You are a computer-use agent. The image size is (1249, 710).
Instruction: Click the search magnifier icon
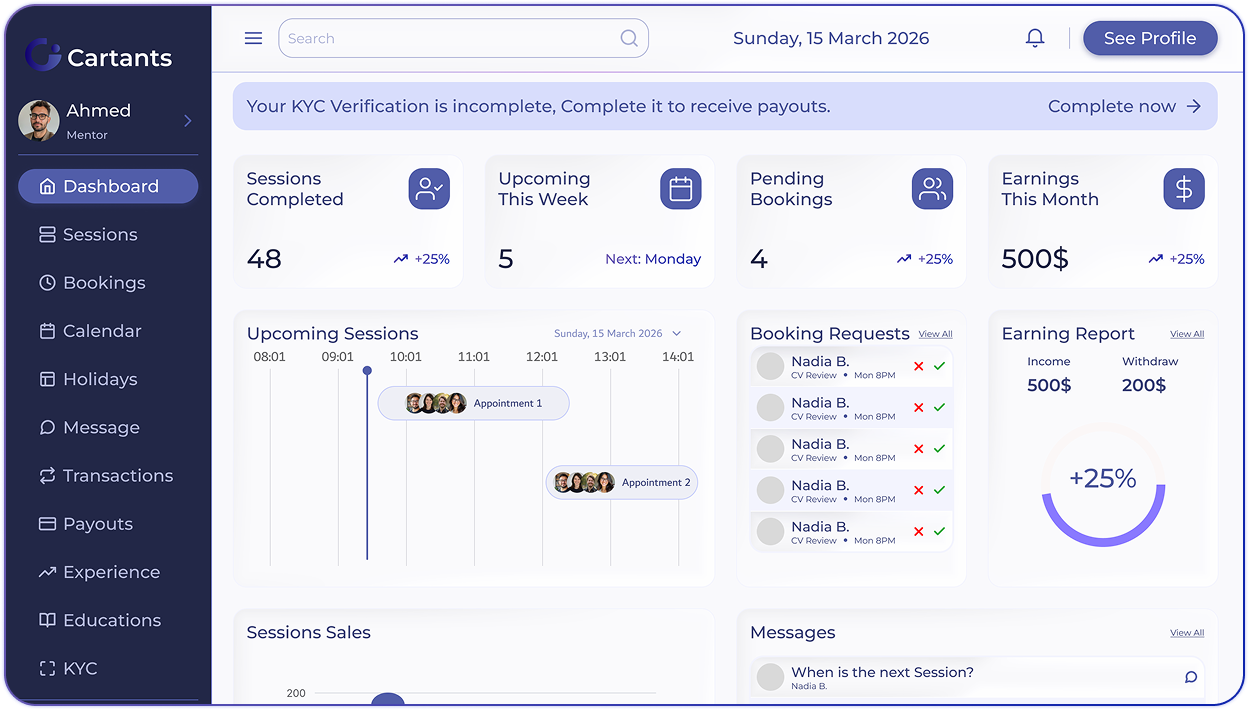coord(629,38)
